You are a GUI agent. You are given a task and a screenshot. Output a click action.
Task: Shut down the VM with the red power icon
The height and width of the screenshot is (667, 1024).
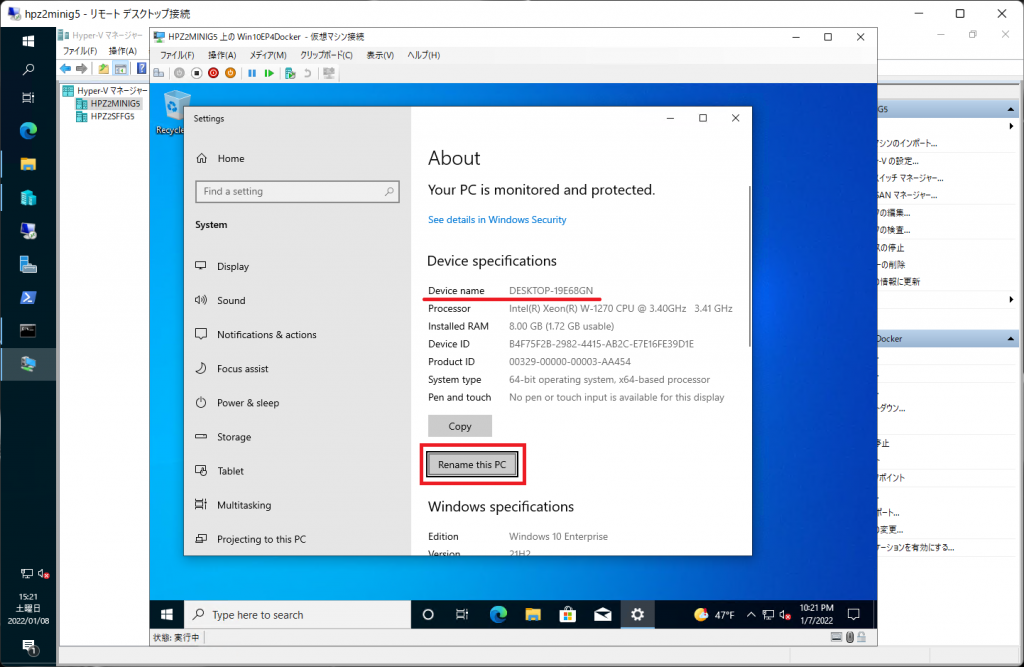pos(214,73)
